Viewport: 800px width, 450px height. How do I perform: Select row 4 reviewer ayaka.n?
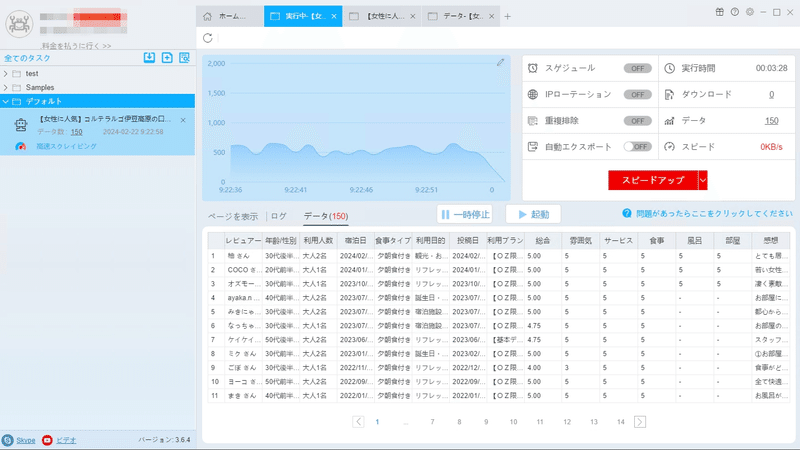pos(243,298)
